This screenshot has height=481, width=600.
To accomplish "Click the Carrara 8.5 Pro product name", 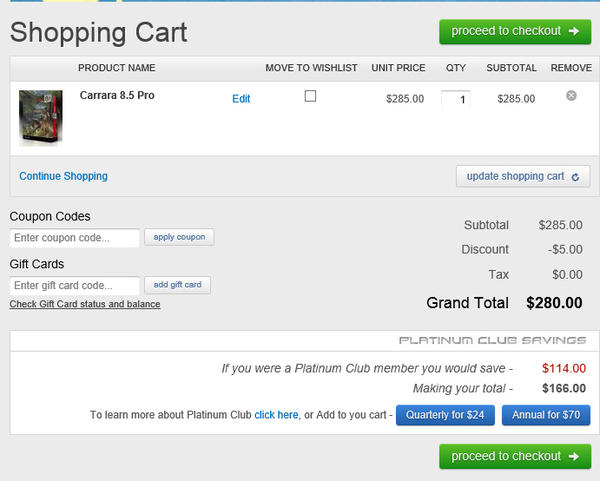I will click(x=117, y=96).
